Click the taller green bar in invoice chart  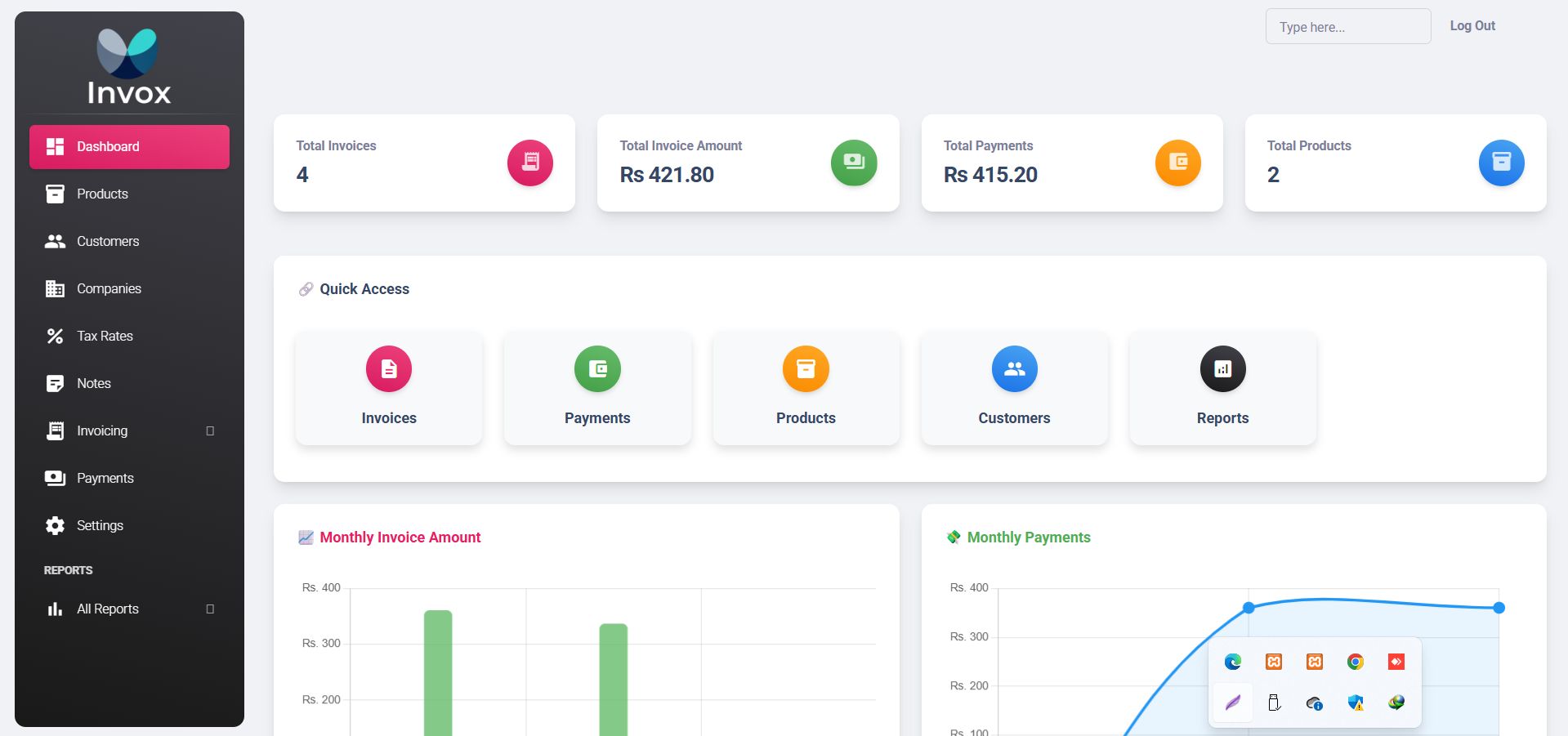click(438, 673)
